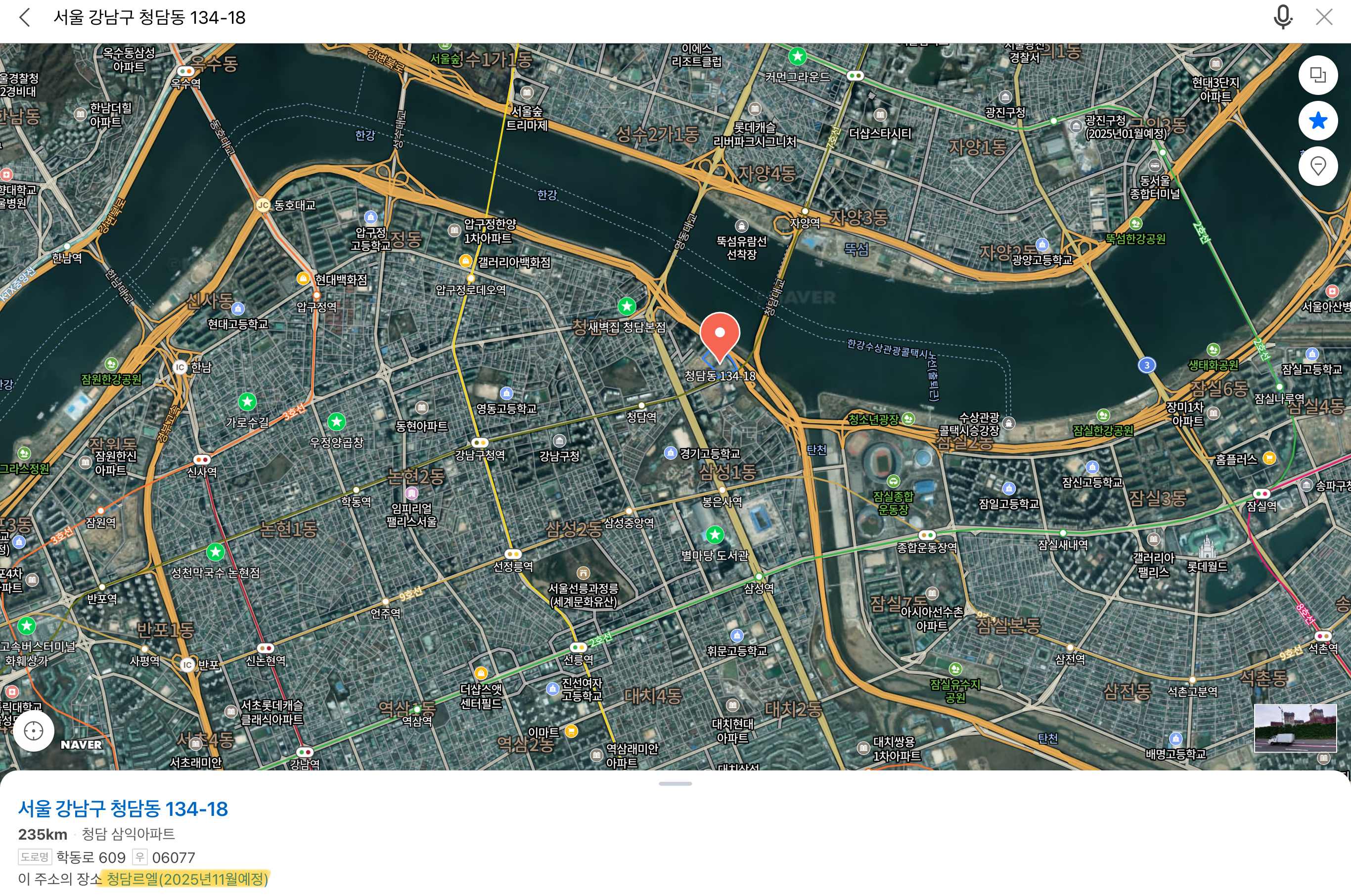
Task: Click 홈플러스 shopping icon
Action: point(1269,458)
